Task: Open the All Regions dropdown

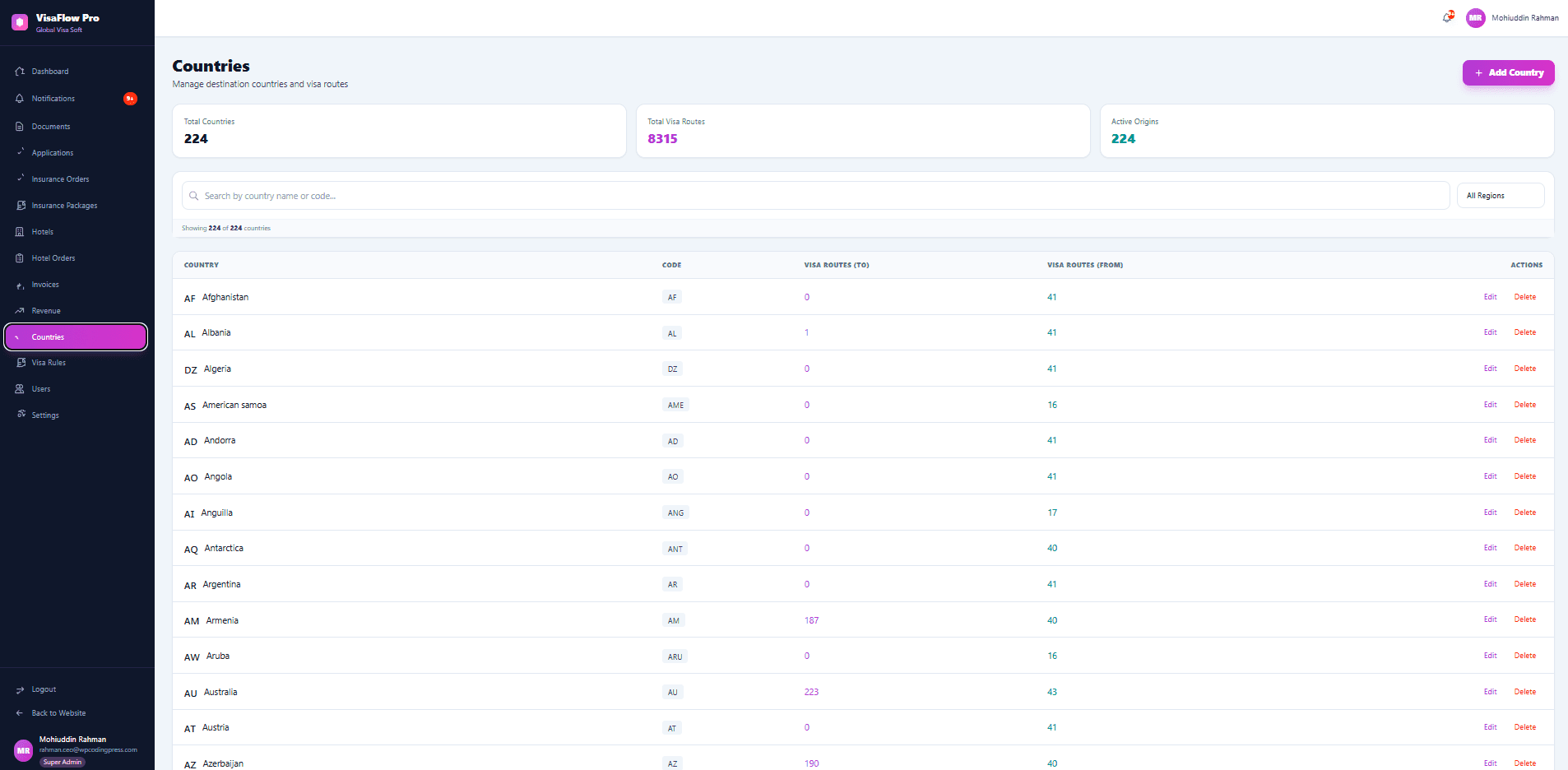Action: point(1501,196)
